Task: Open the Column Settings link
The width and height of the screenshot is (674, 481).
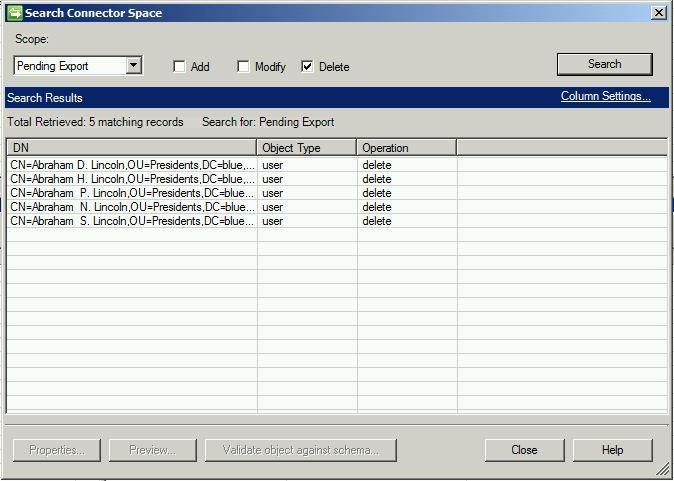Action: [605, 96]
